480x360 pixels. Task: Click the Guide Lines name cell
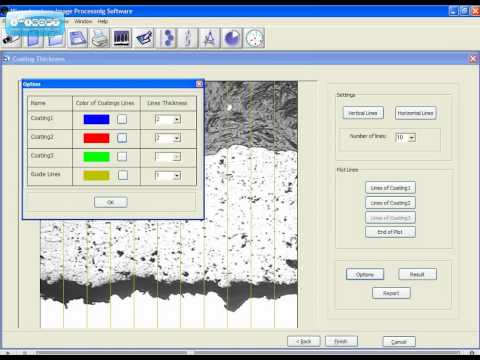tap(50, 175)
